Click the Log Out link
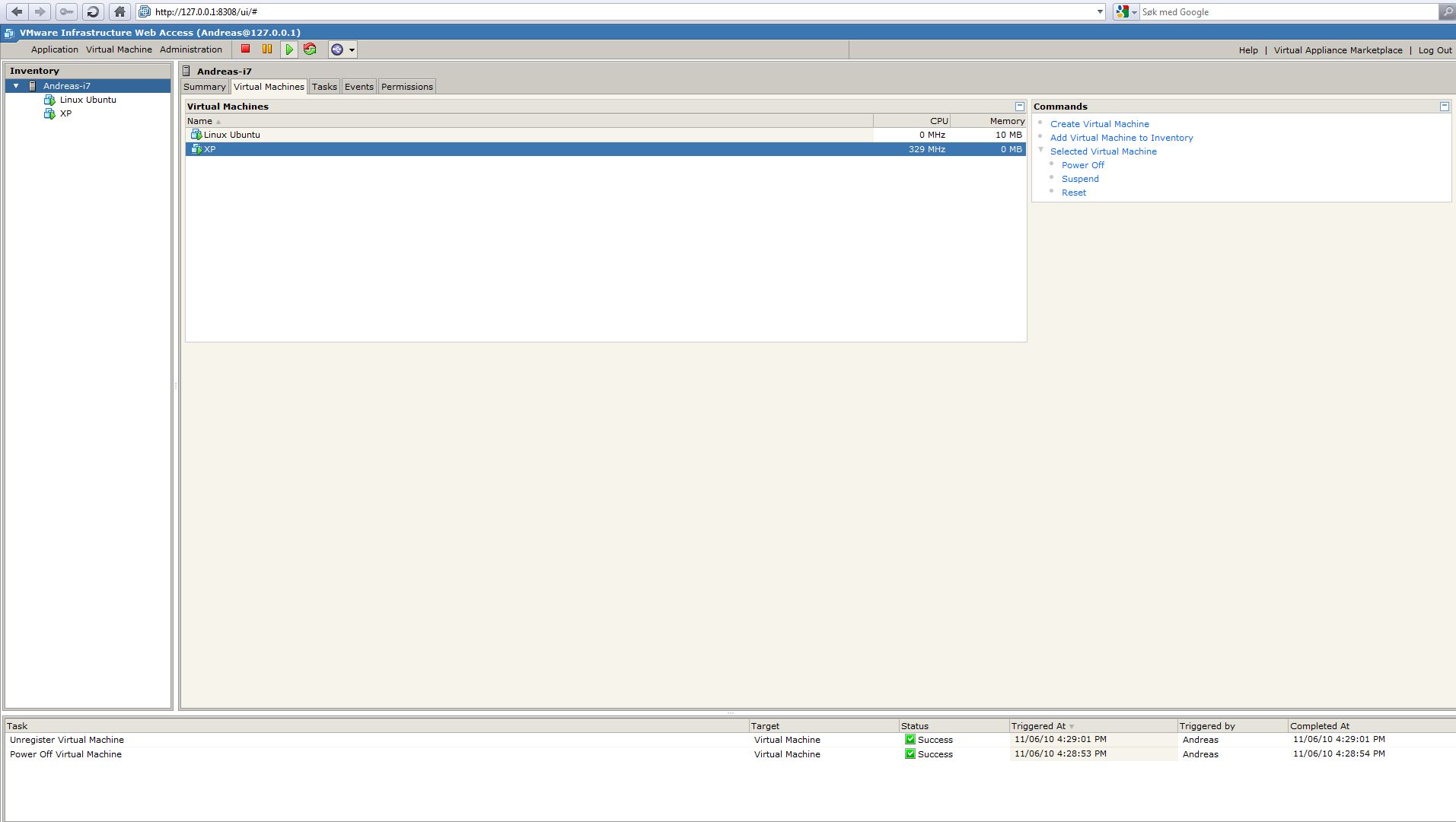The image size is (1456, 822). 1435,50
